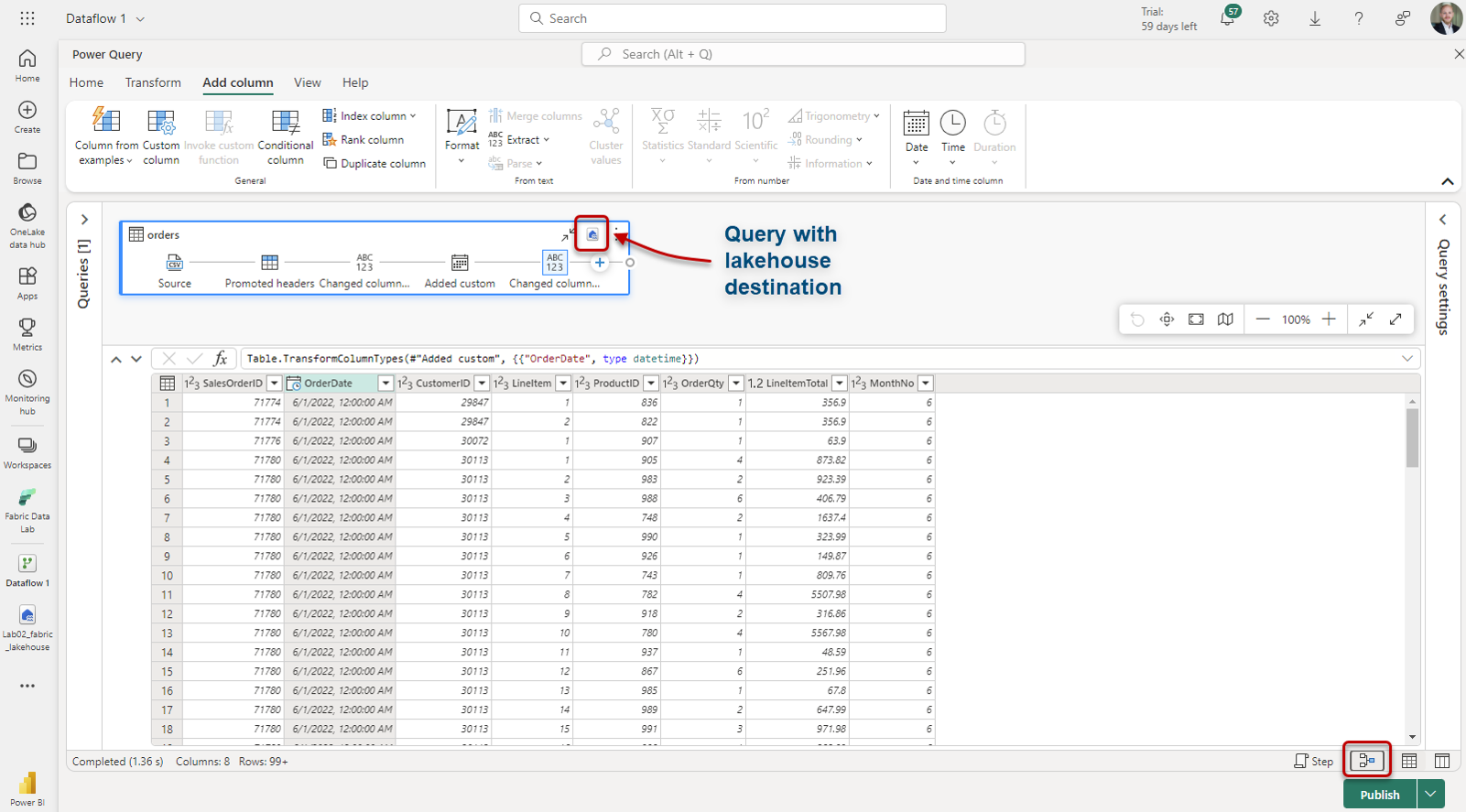Click the top Search box

point(733,18)
